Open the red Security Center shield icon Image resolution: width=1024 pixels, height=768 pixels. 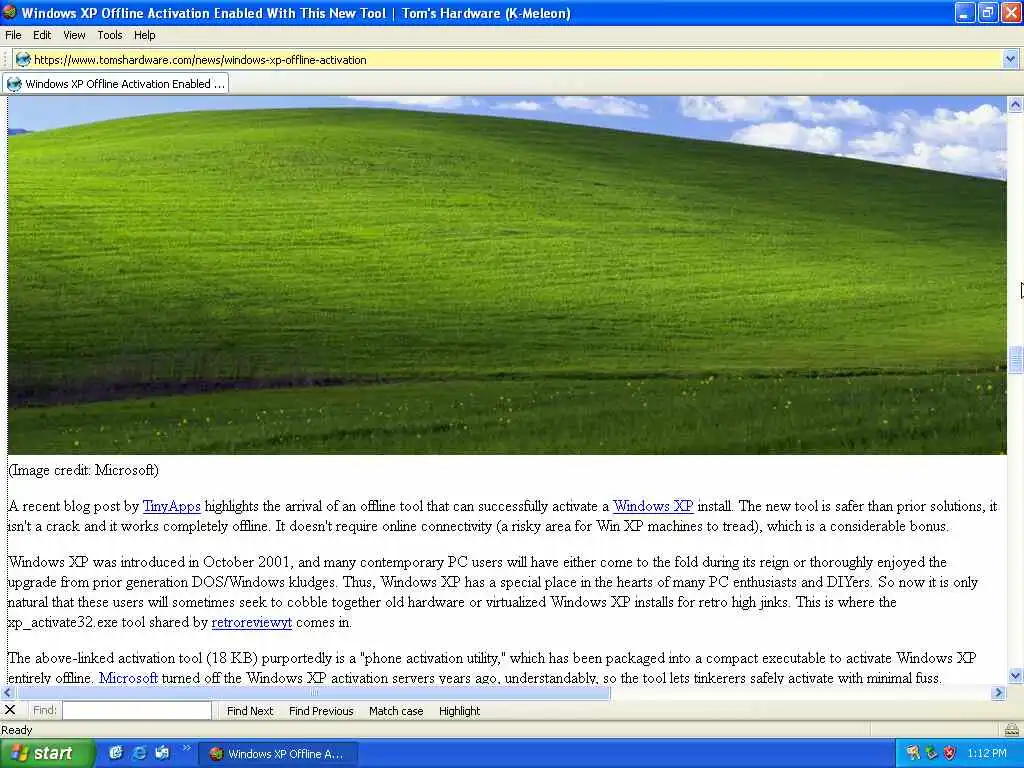[x=950, y=753]
